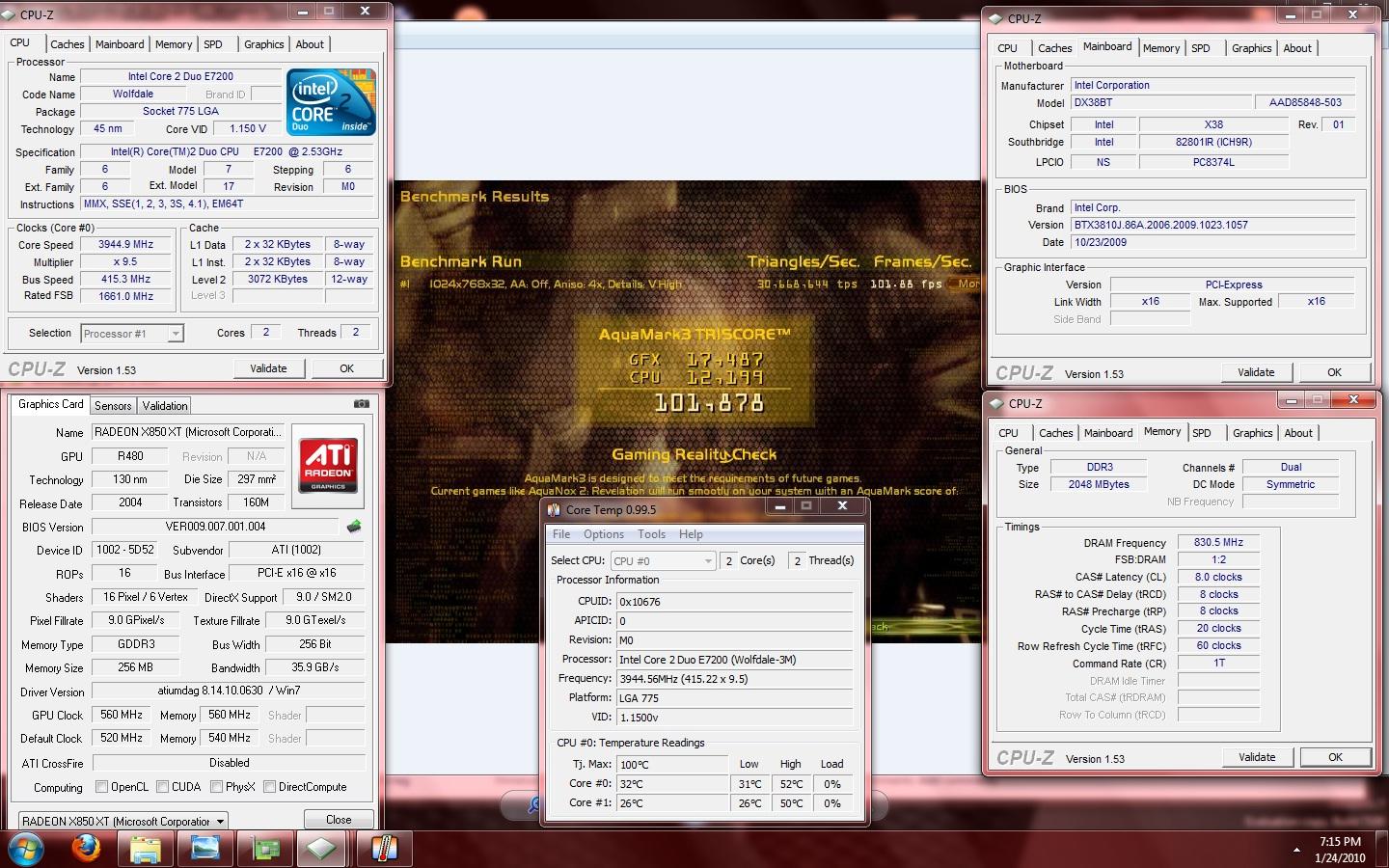
Task: Enable the CUDA checkbox
Action: pos(162,787)
